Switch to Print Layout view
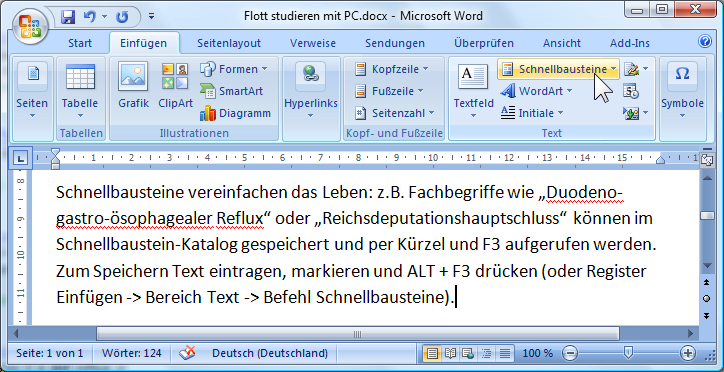 [x=432, y=354]
